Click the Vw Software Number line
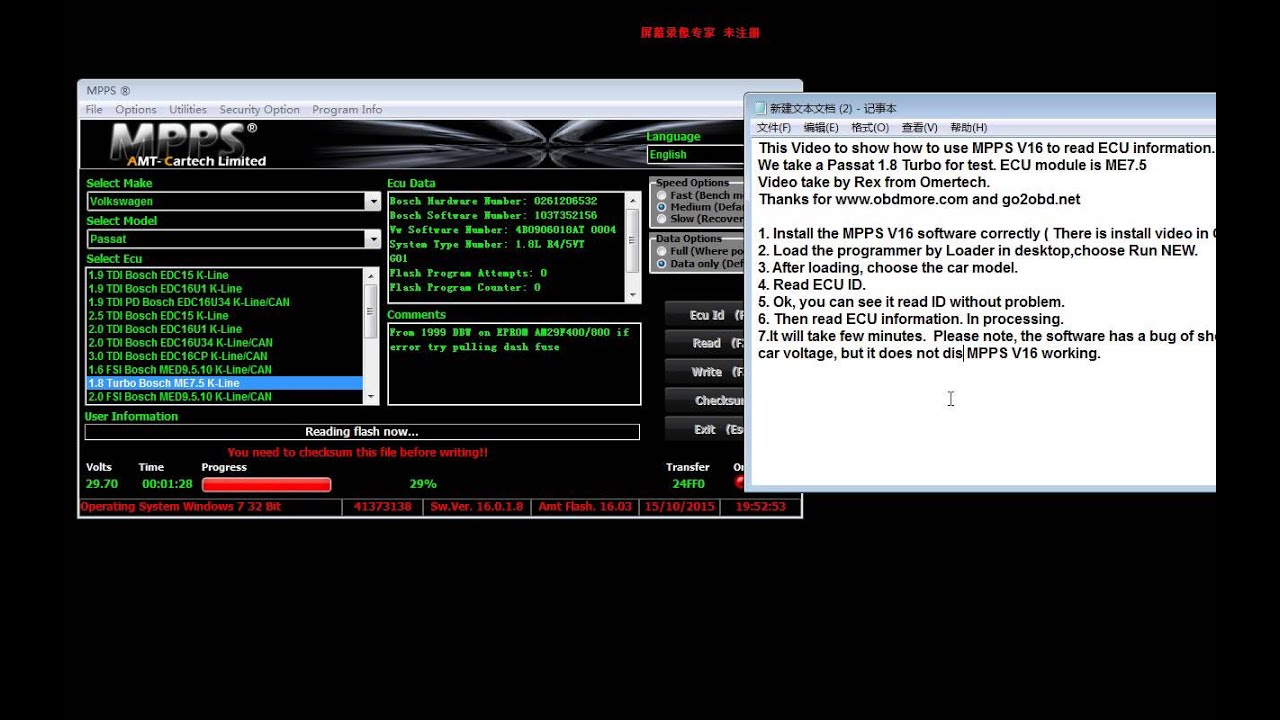Screen dimensions: 1280x720 tap(503, 229)
